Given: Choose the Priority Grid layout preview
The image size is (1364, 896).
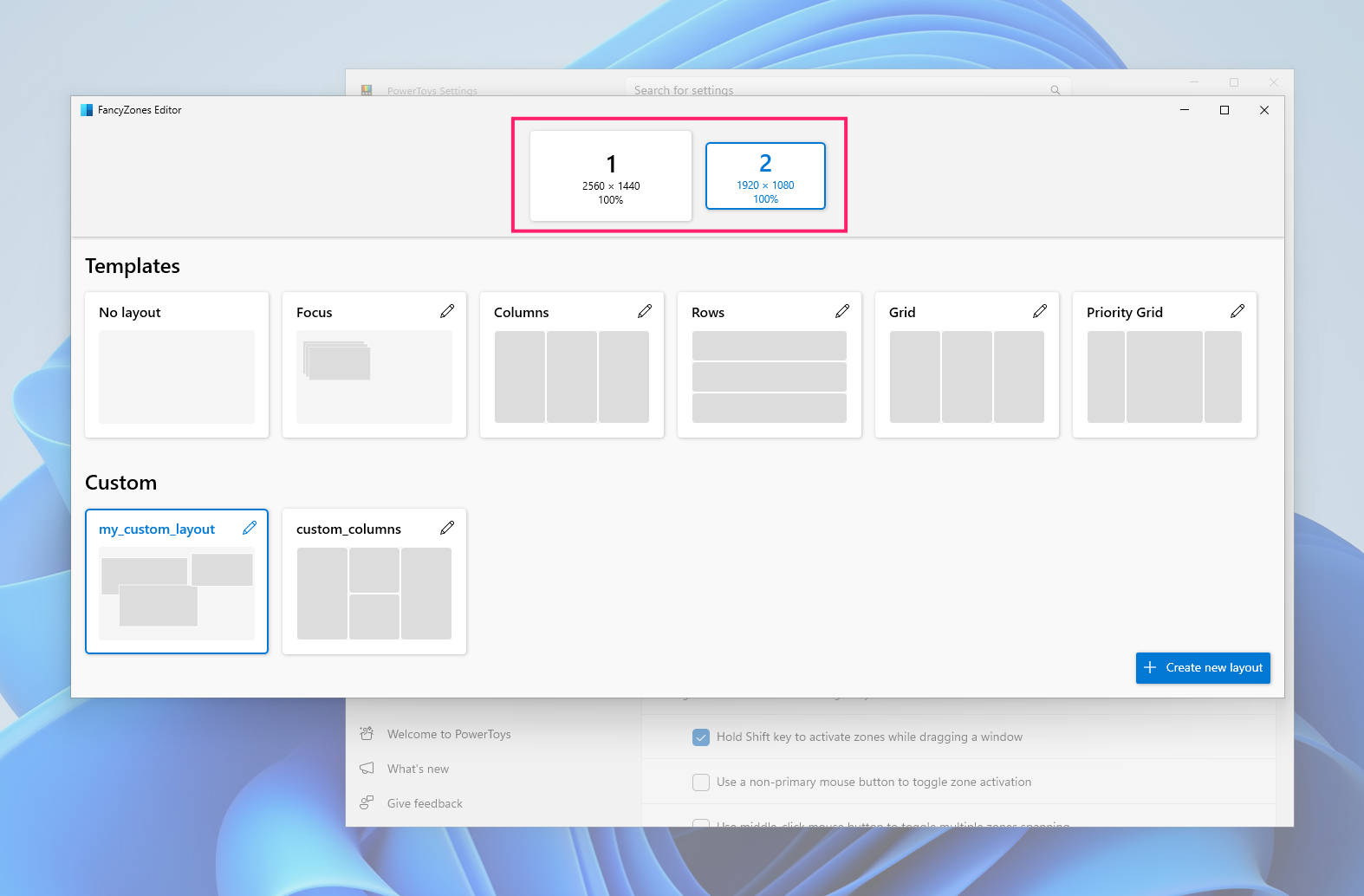Looking at the screenshot, I should click(x=1165, y=377).
